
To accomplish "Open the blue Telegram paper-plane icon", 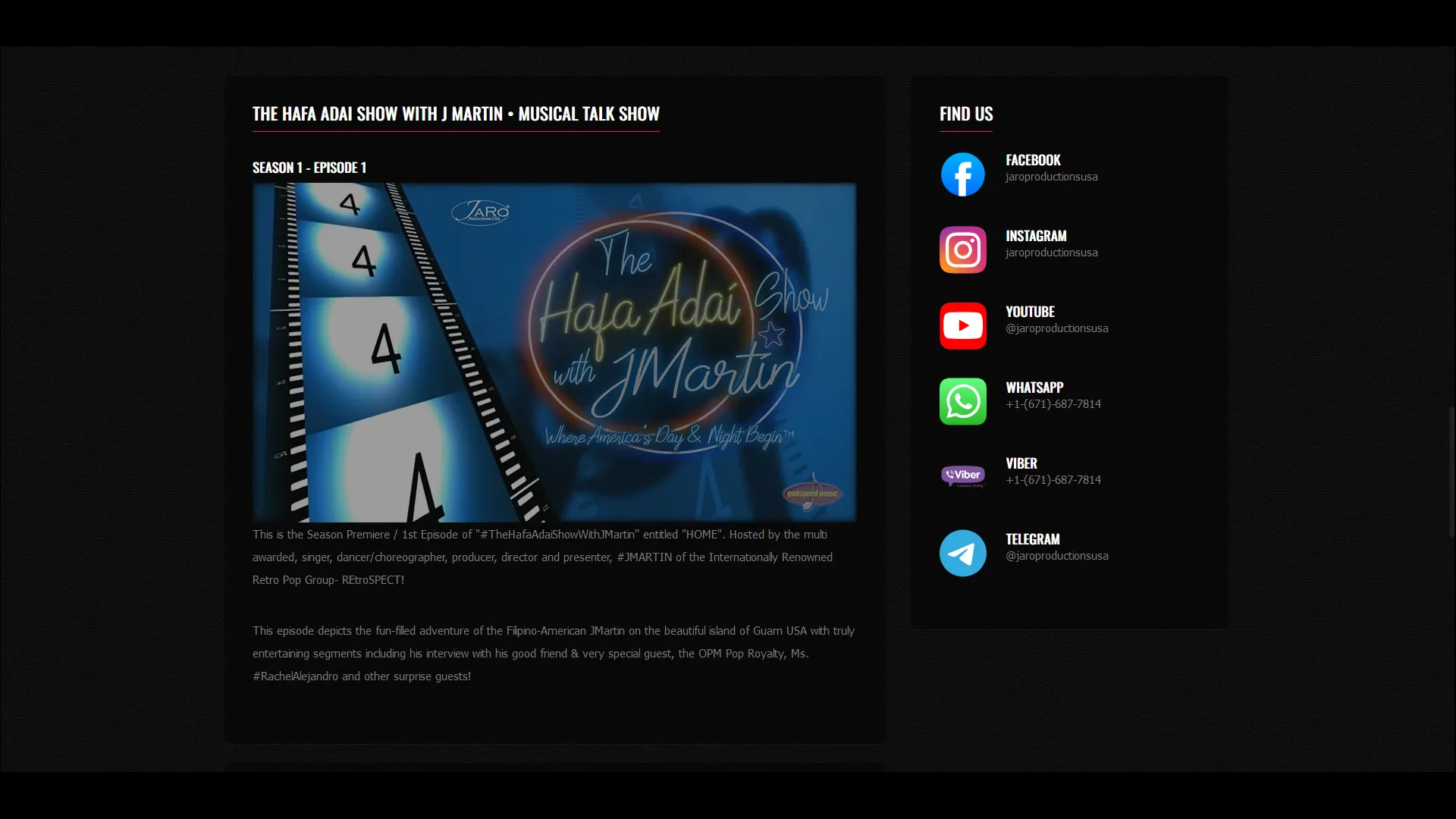I will [x=962, y=554].
